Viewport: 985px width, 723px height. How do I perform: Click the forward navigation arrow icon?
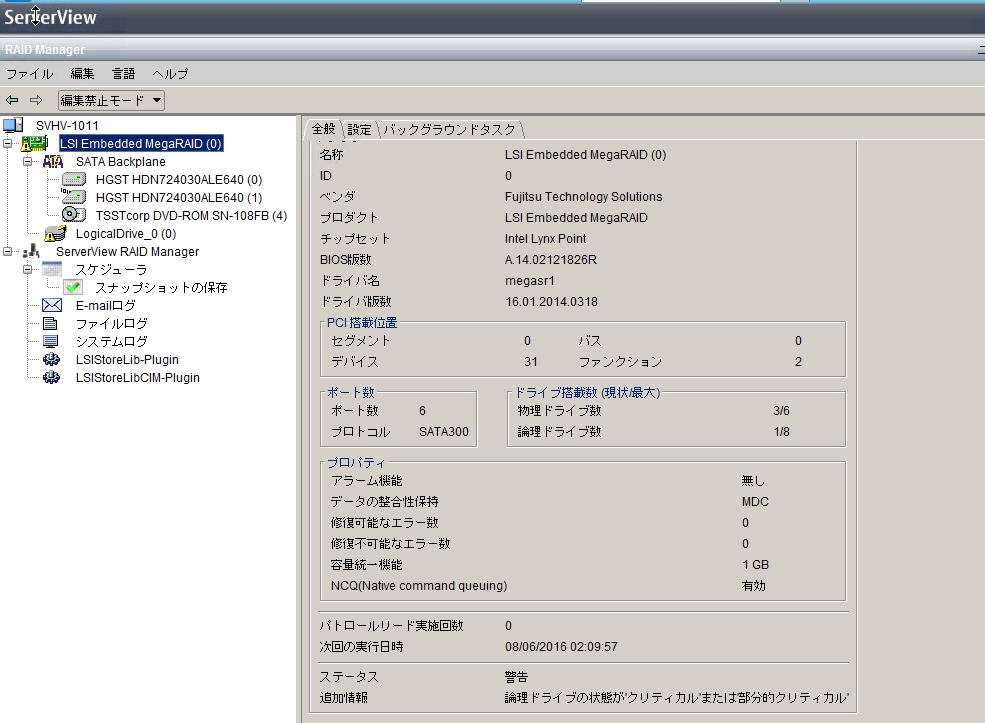click(36, 100)
